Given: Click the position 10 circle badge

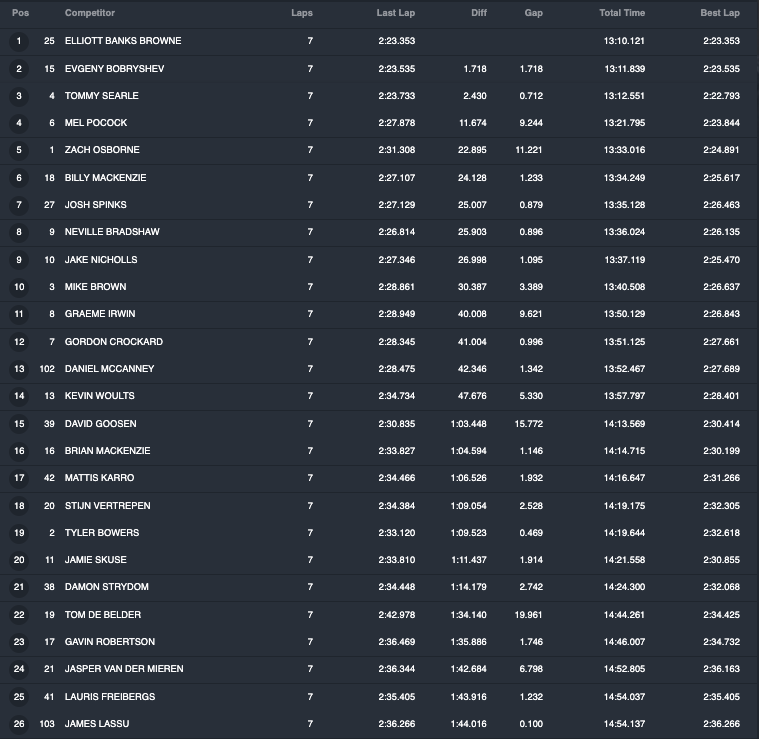Looking at the screenshot, I should click(x=19, y=287).
